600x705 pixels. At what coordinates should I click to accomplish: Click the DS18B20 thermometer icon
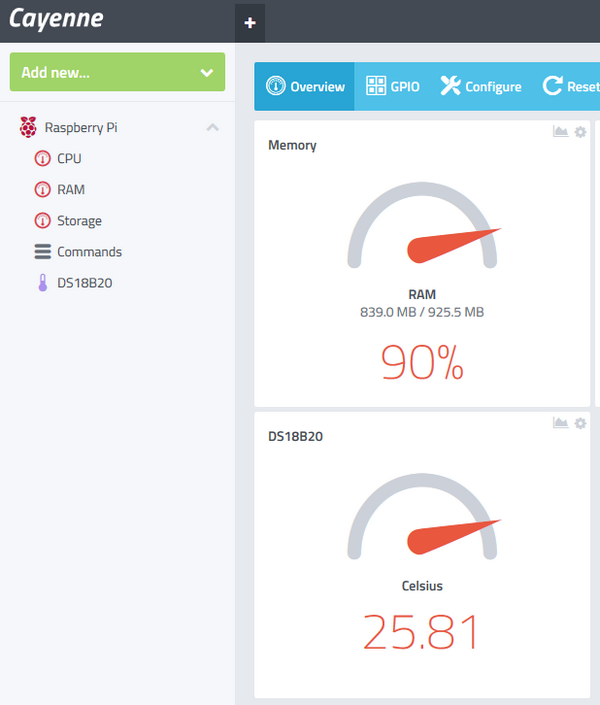click(x=43, y=283)
